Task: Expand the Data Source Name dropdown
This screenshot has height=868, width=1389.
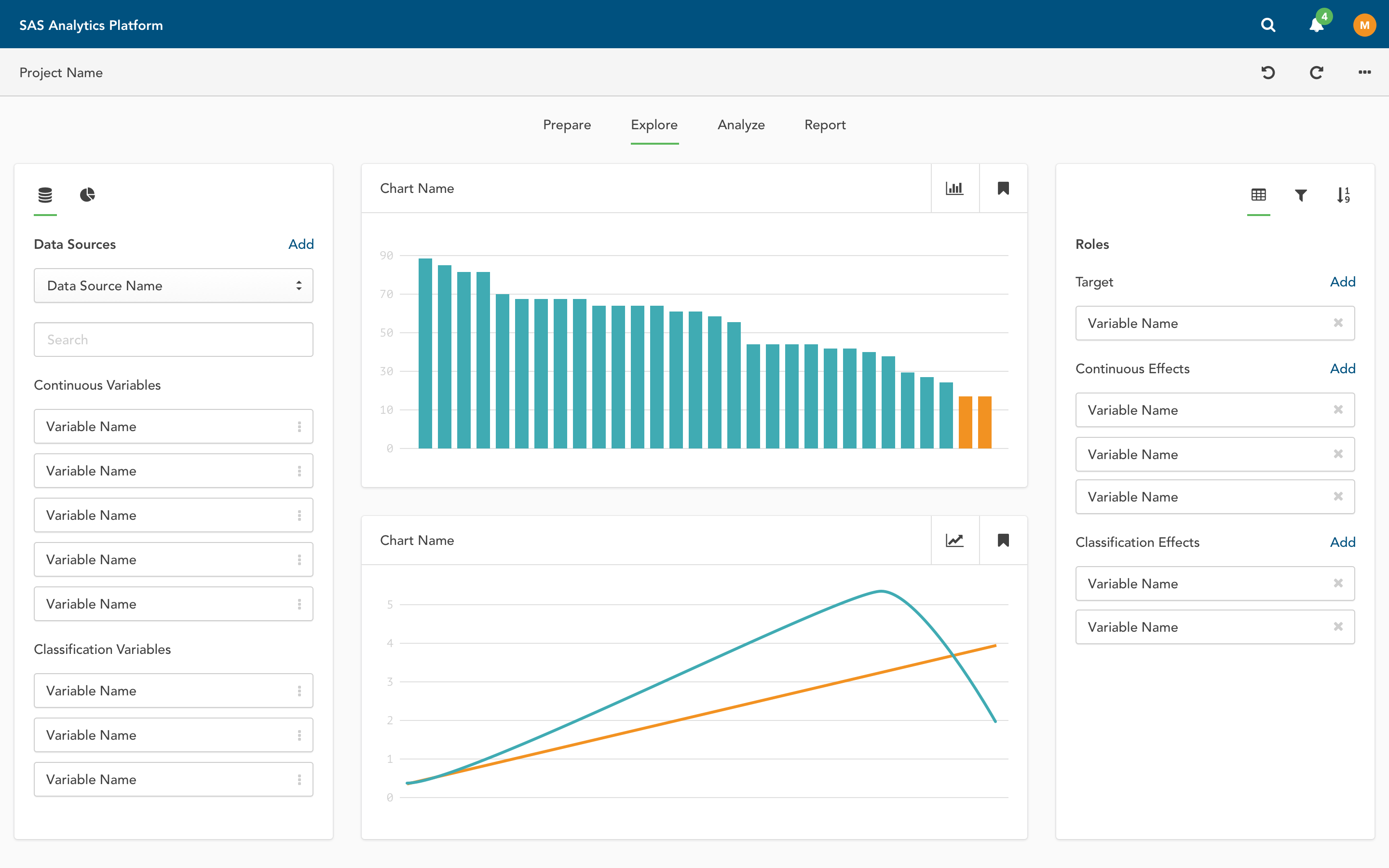Action: pos(173,285)
